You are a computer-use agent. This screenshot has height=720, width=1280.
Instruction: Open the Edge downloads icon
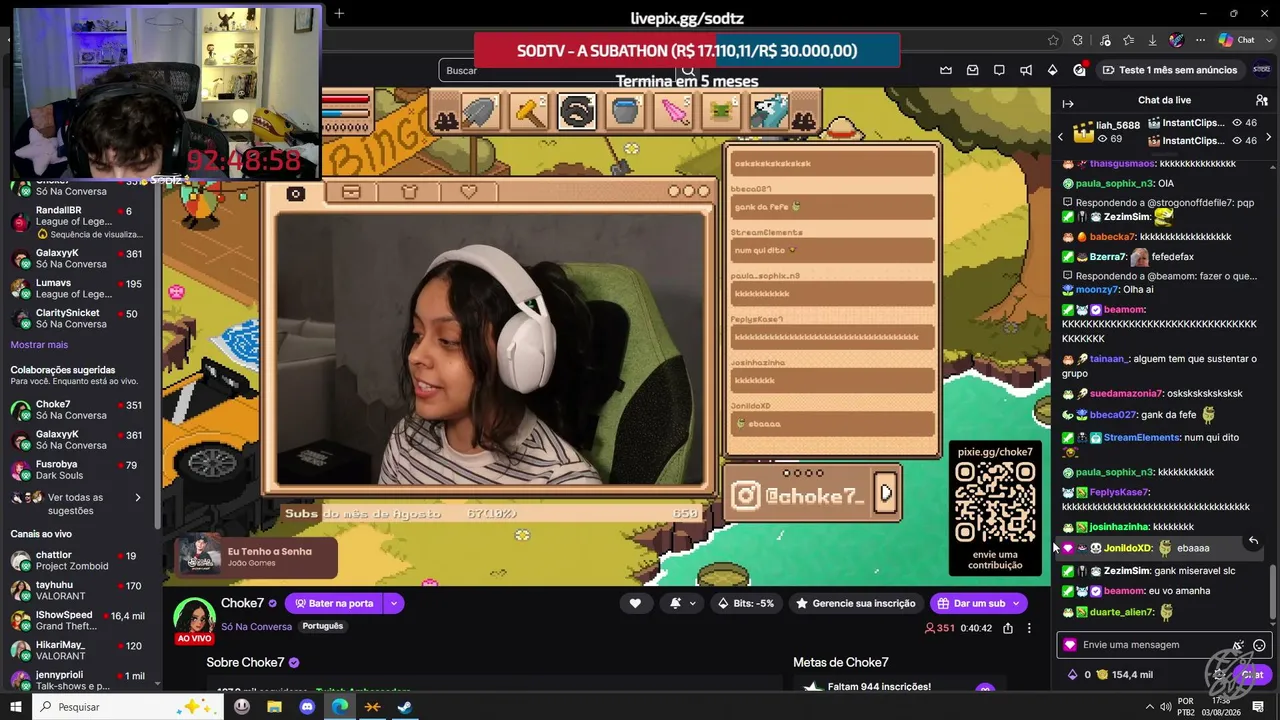pyautogui.click(x=1153, y=40)
